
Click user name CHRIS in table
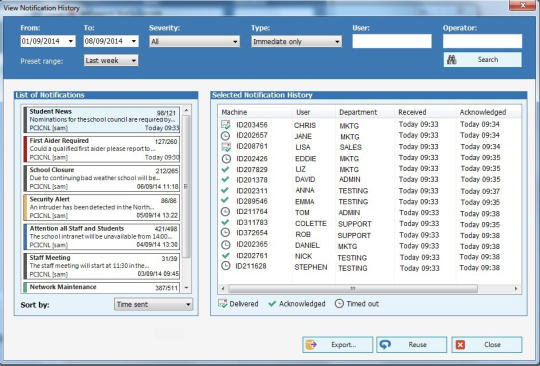(305, 125)
